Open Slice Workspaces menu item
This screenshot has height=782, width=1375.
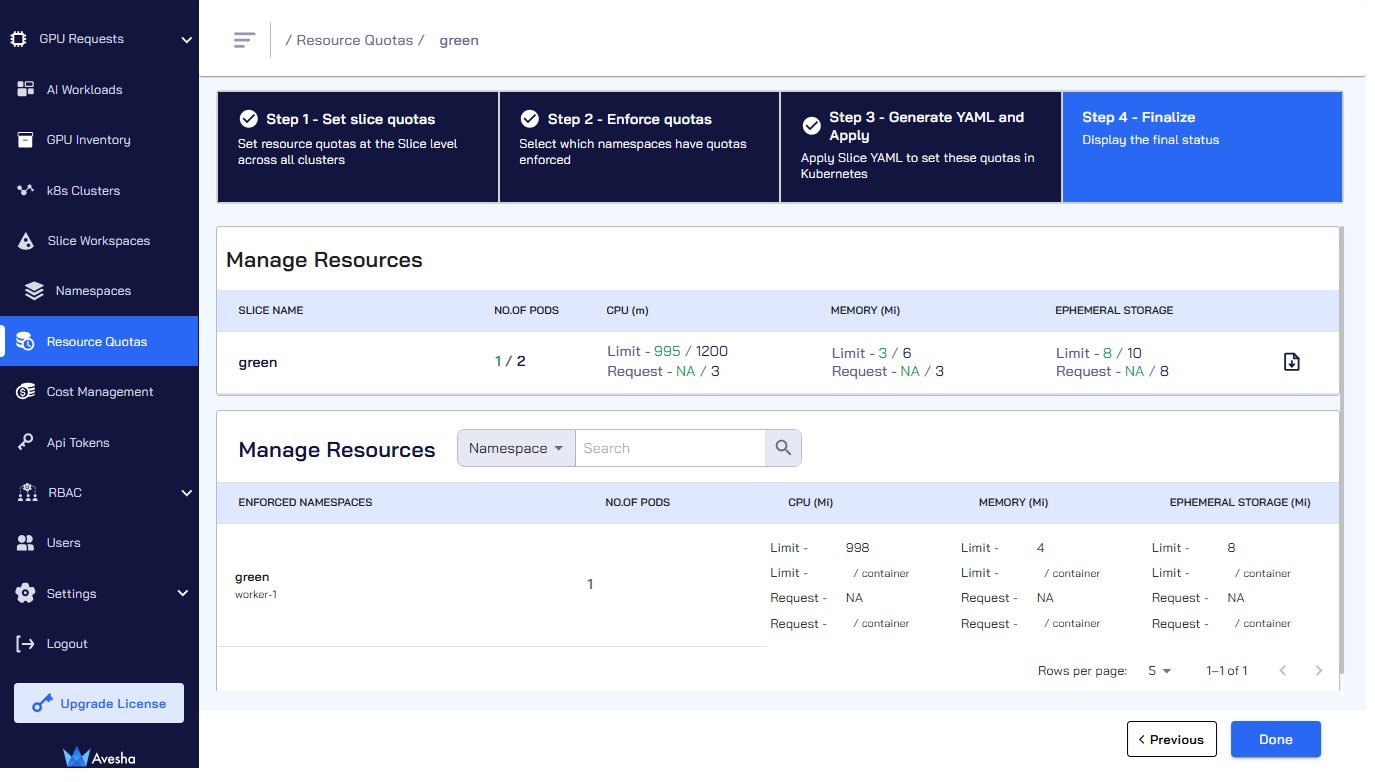coord(99,241)
